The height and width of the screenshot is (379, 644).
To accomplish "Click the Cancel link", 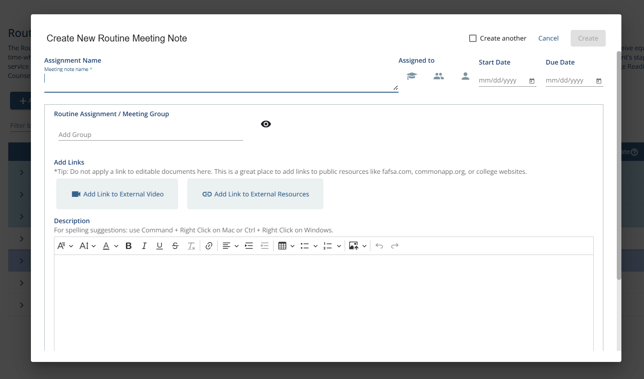I will pos(548,38).
